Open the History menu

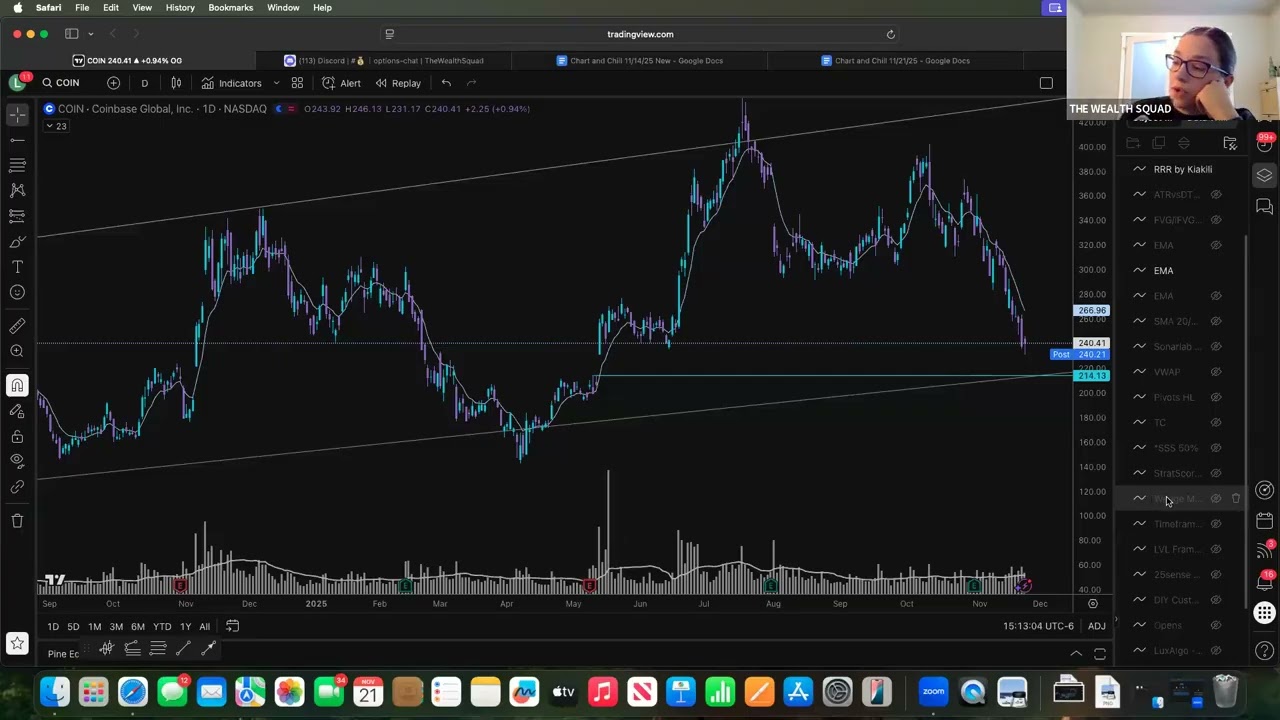[180, 7]
